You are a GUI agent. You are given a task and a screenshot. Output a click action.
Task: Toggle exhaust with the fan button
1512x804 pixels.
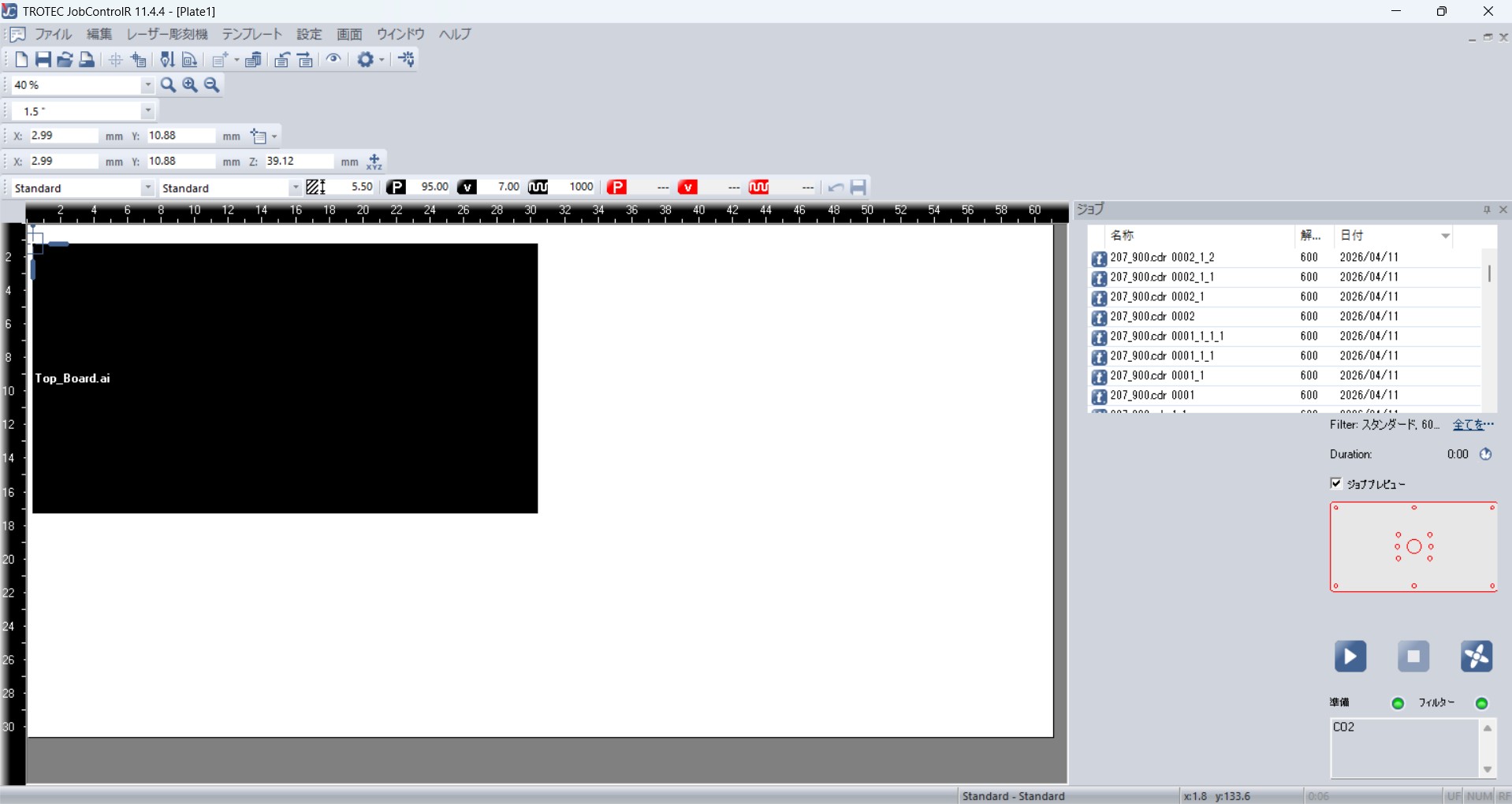point(1477,656)
